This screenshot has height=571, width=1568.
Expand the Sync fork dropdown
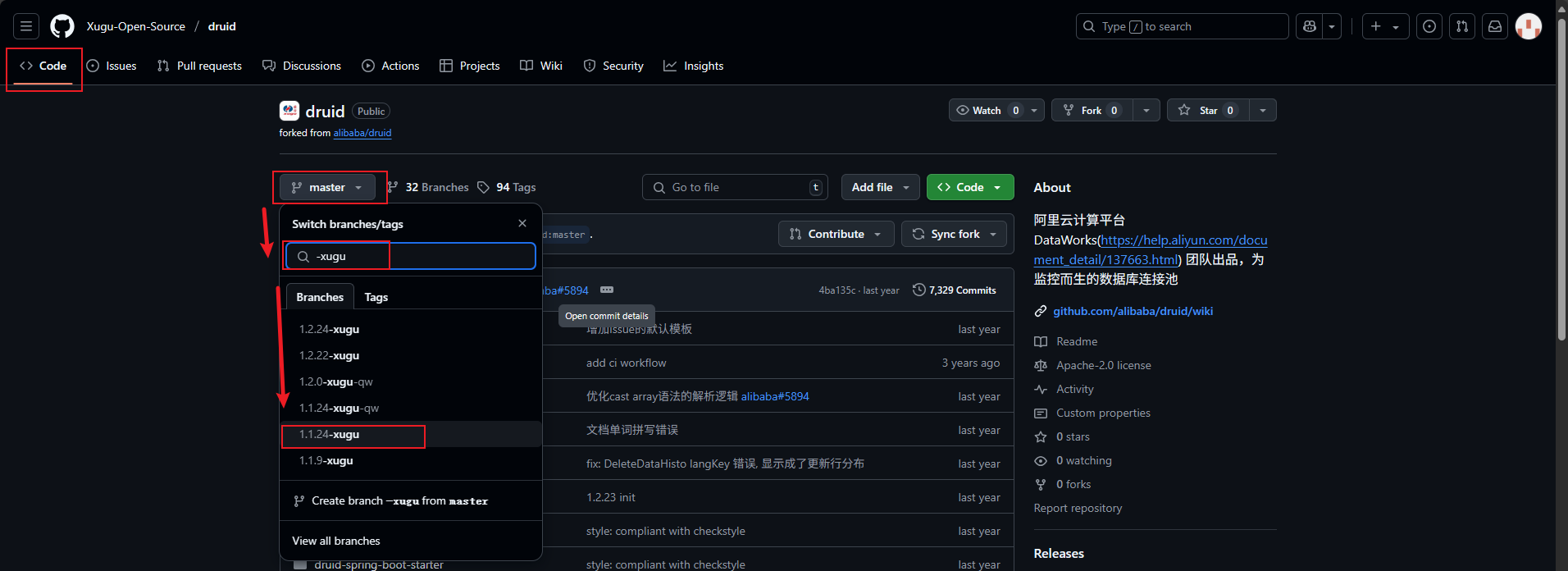point(955,234)
